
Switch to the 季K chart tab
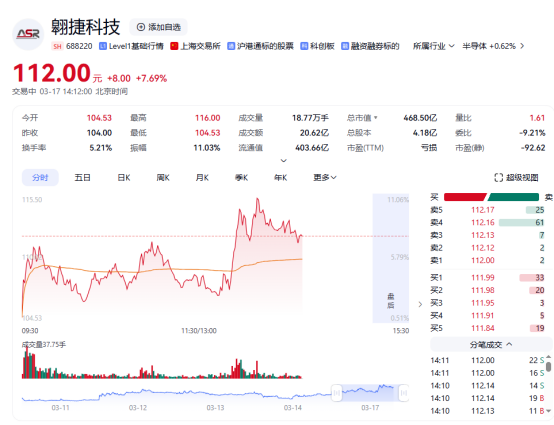pos(241,177)
